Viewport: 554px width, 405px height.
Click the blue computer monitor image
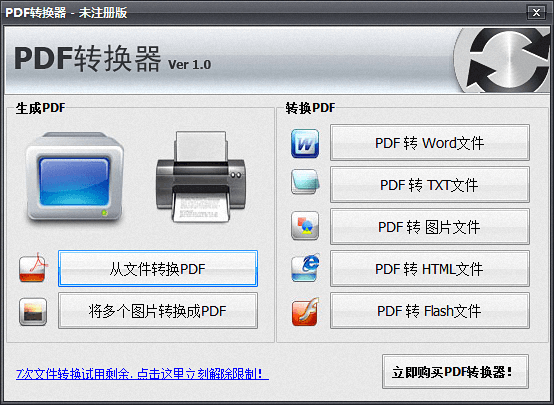(x=75, y=177)
